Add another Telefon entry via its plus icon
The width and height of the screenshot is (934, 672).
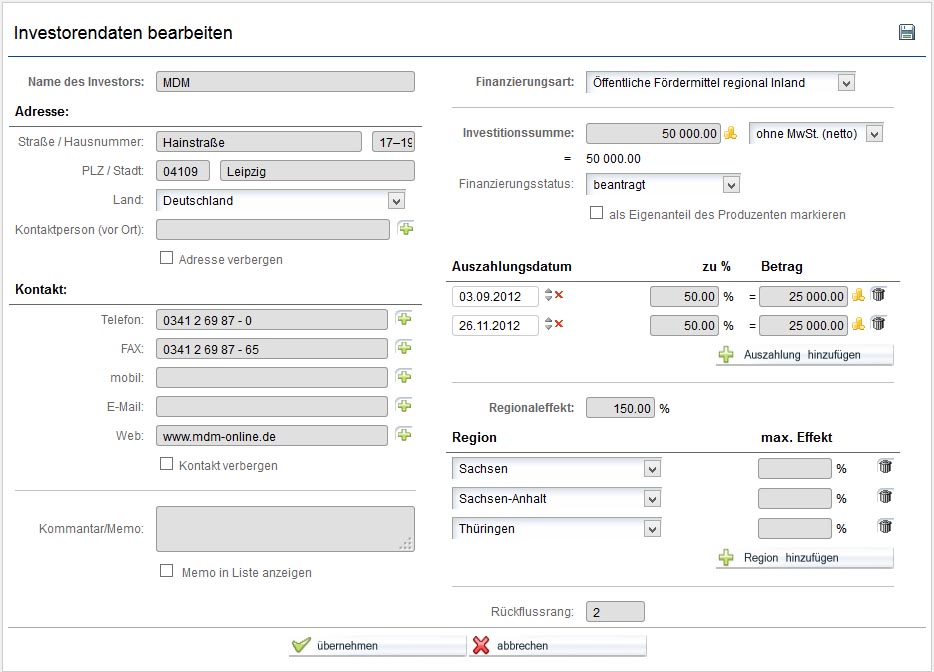pyautogui.click(x=404, y=319)
